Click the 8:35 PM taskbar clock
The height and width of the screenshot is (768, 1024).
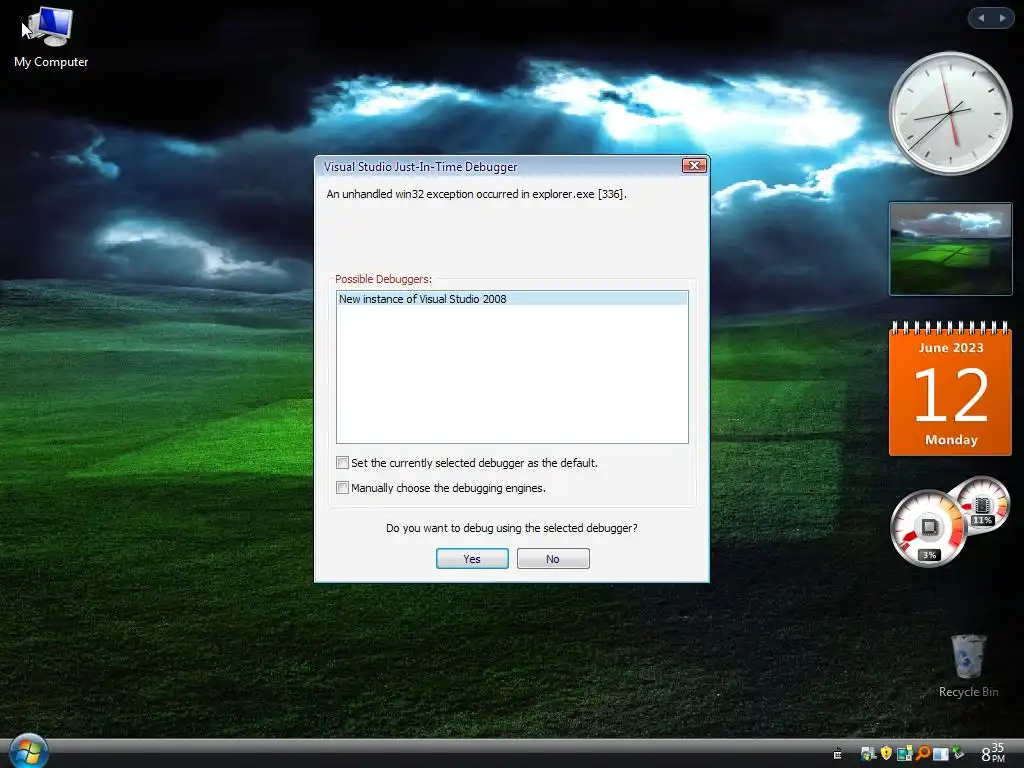[x=993, y=752]
